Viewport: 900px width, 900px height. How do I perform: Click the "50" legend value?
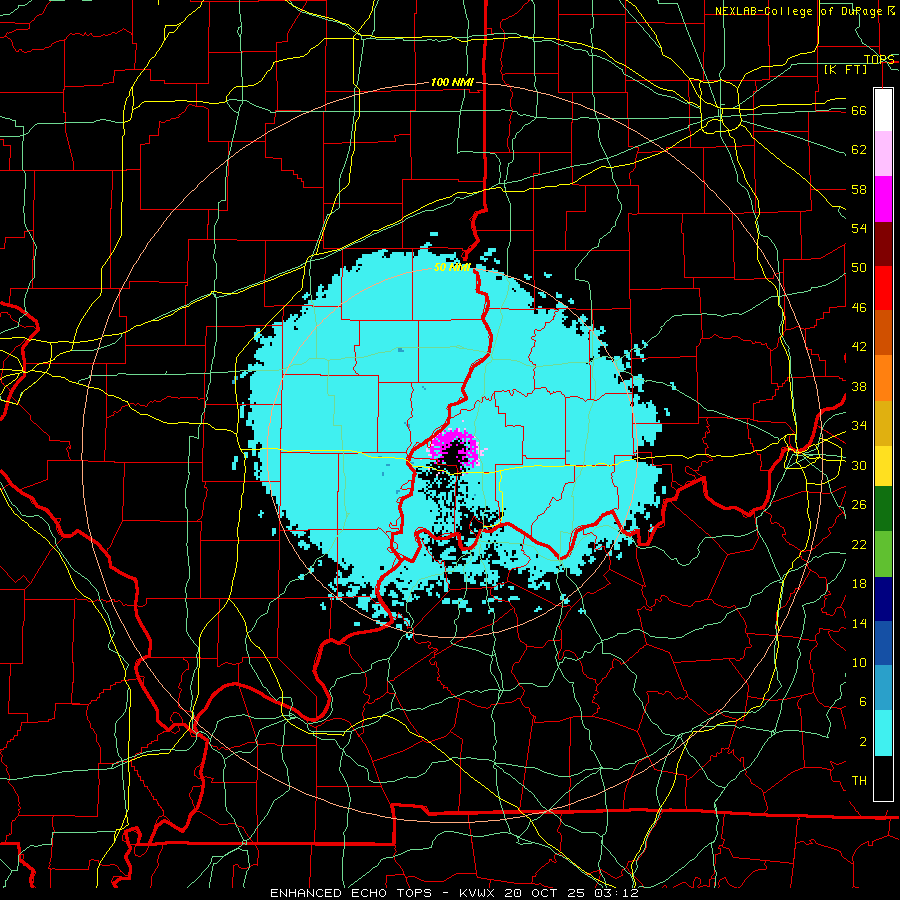859,268
